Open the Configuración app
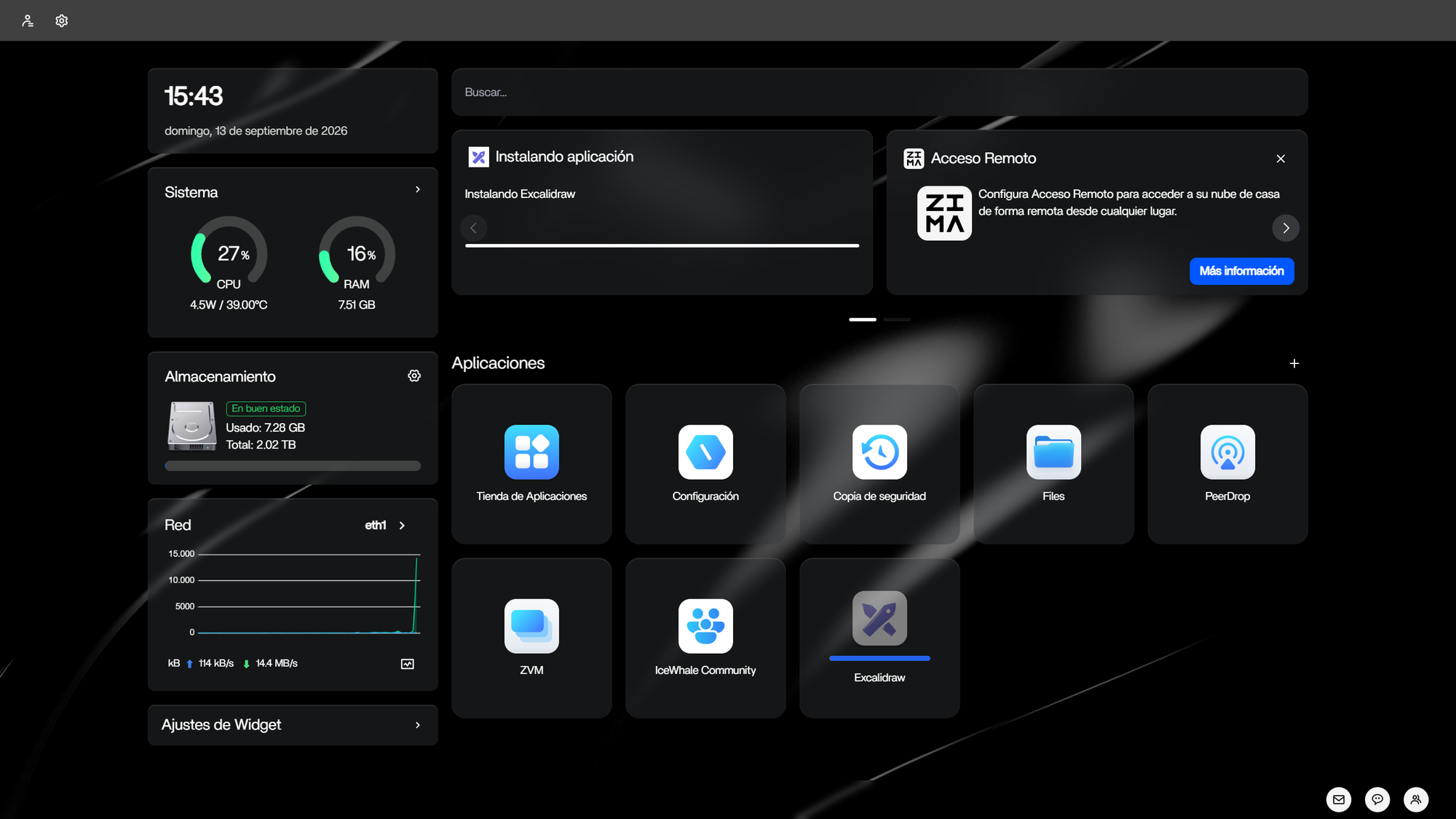The width and height of the screenshot is (1456, 819). click(705, 464)
